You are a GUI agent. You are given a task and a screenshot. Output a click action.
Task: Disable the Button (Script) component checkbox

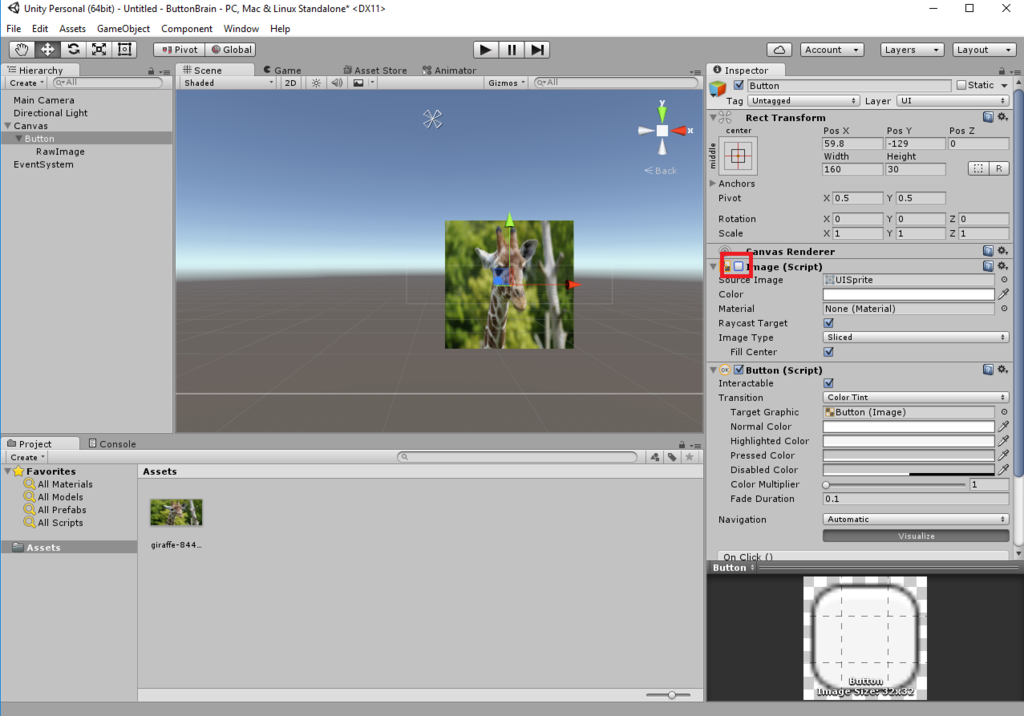739,369
